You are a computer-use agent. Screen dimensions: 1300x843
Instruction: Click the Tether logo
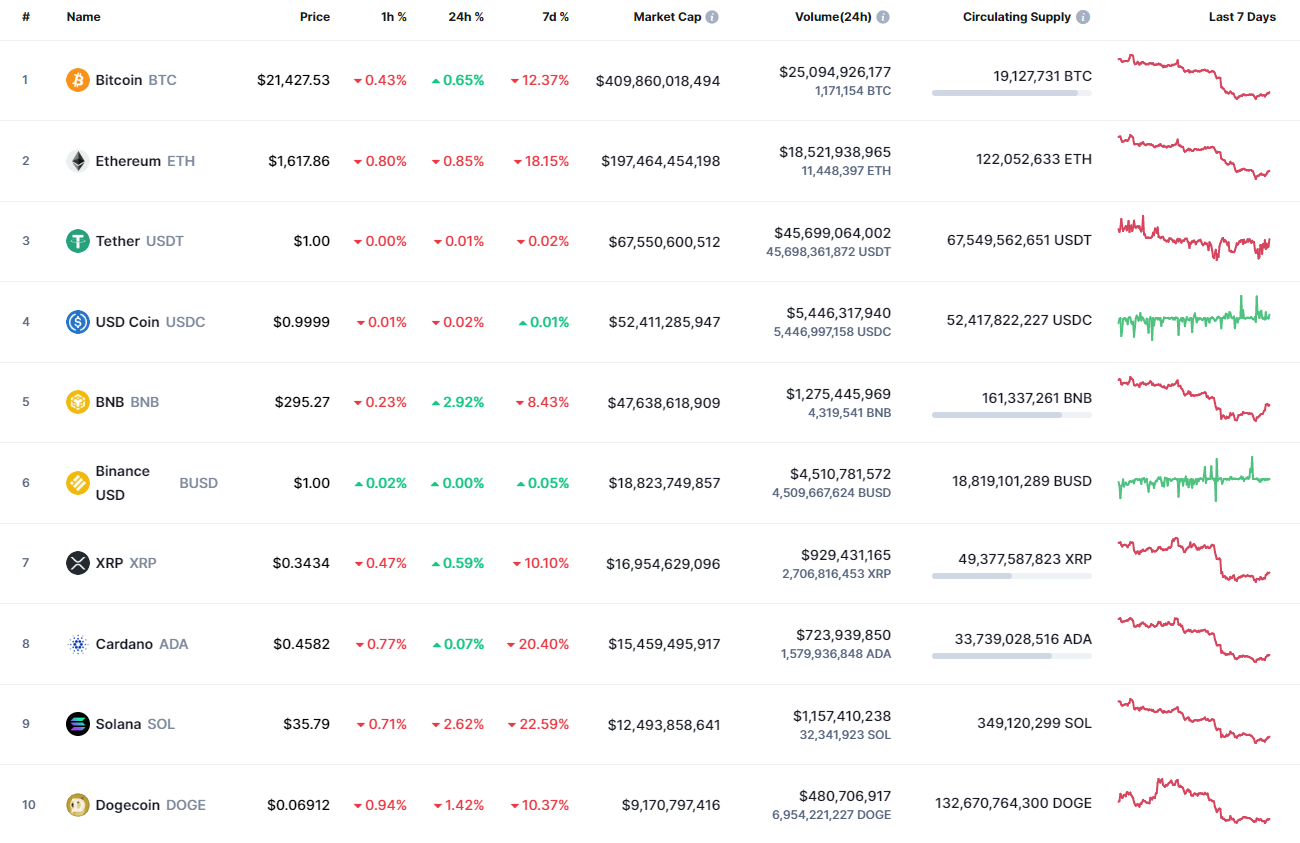77,241
